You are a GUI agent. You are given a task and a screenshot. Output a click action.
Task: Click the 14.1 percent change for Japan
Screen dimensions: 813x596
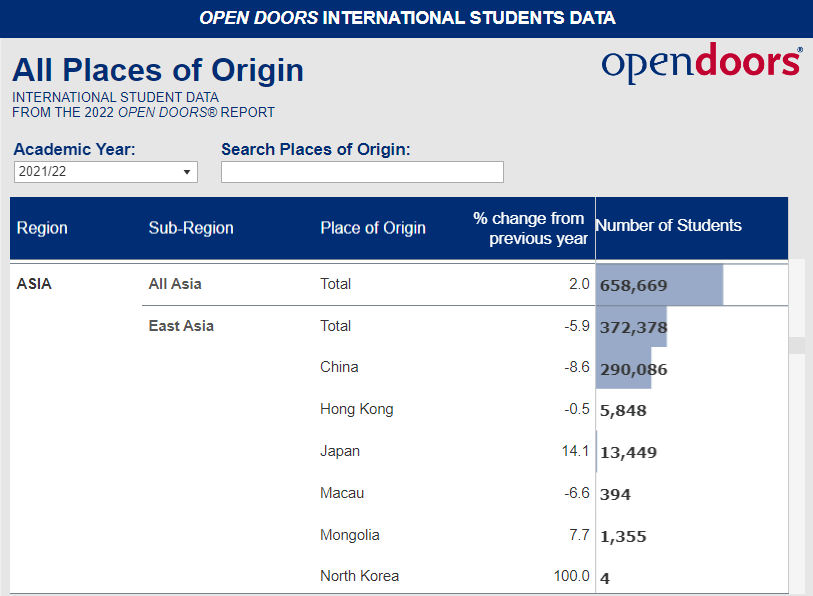576,451
